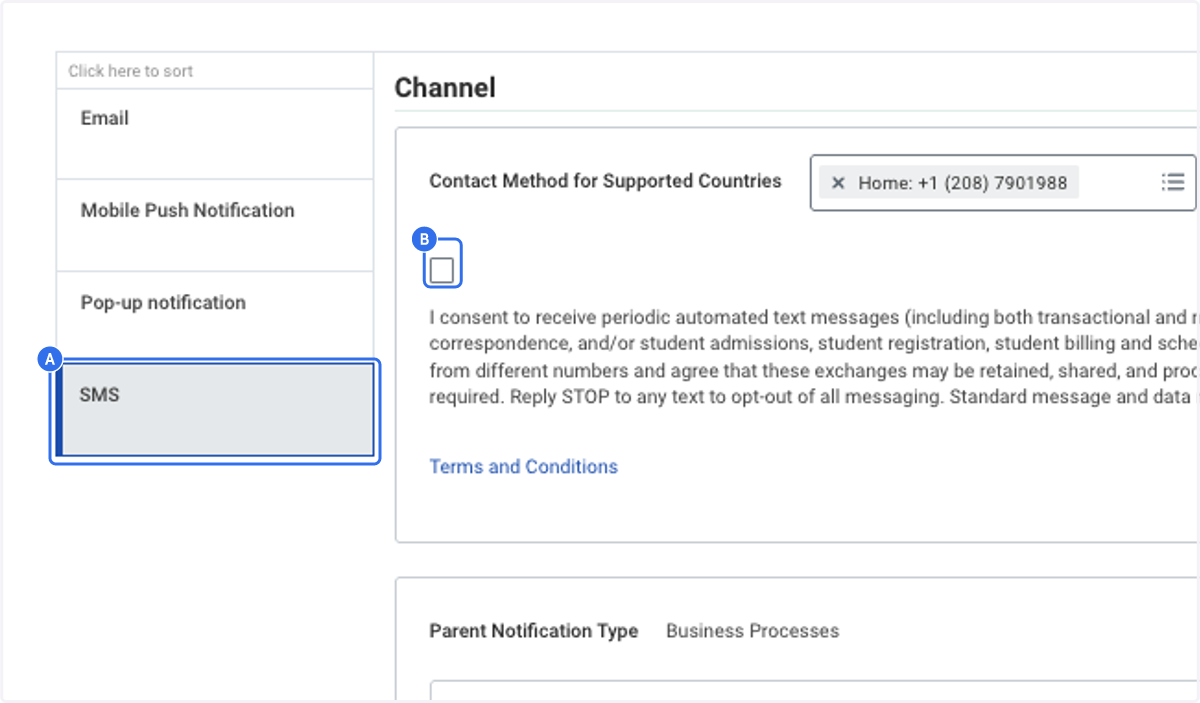This screenshot has width=1200, height=703.
Task: Click the 'Click here to sort' field
Action: point(215,71)
